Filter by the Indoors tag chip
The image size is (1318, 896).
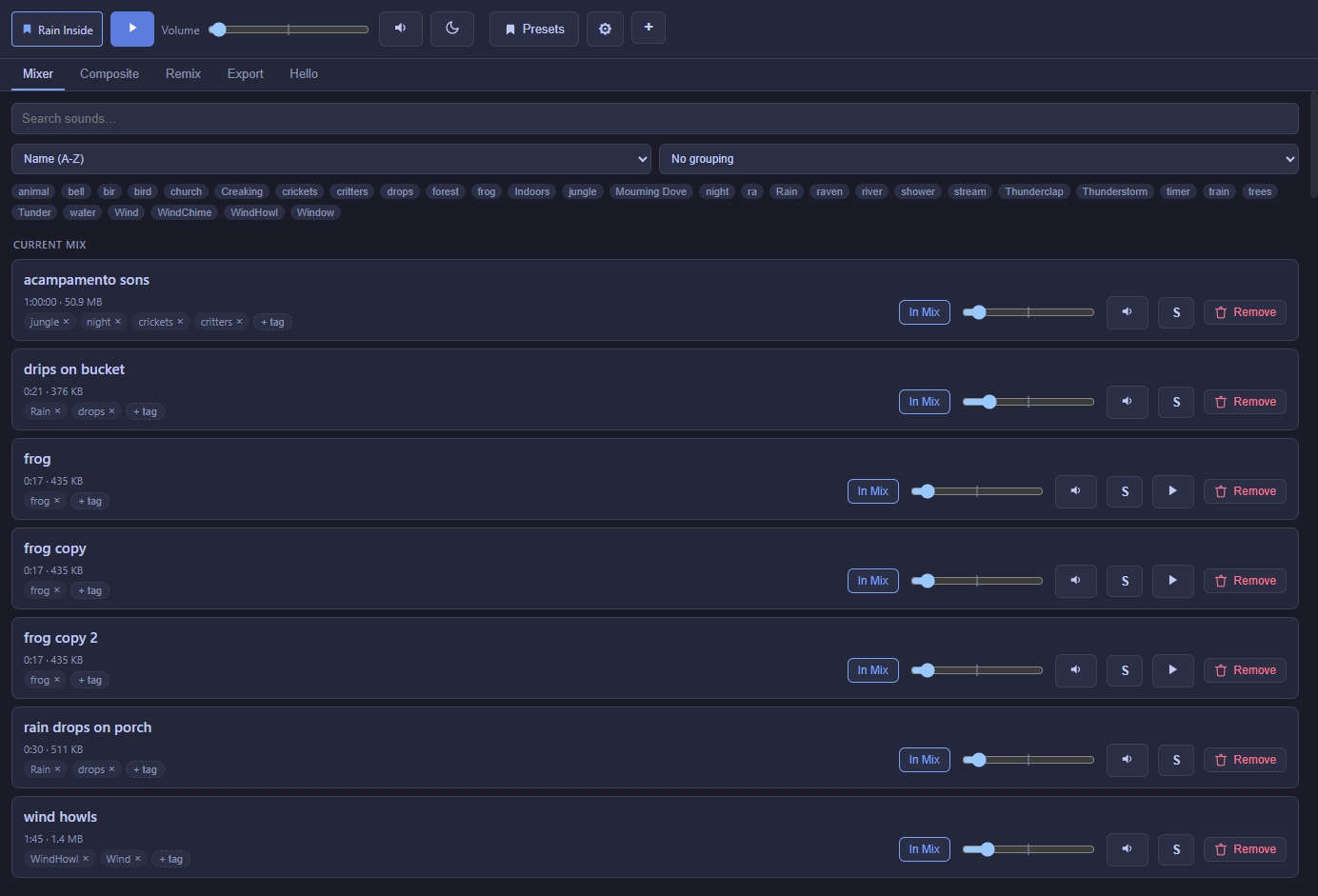click(532, 191)
